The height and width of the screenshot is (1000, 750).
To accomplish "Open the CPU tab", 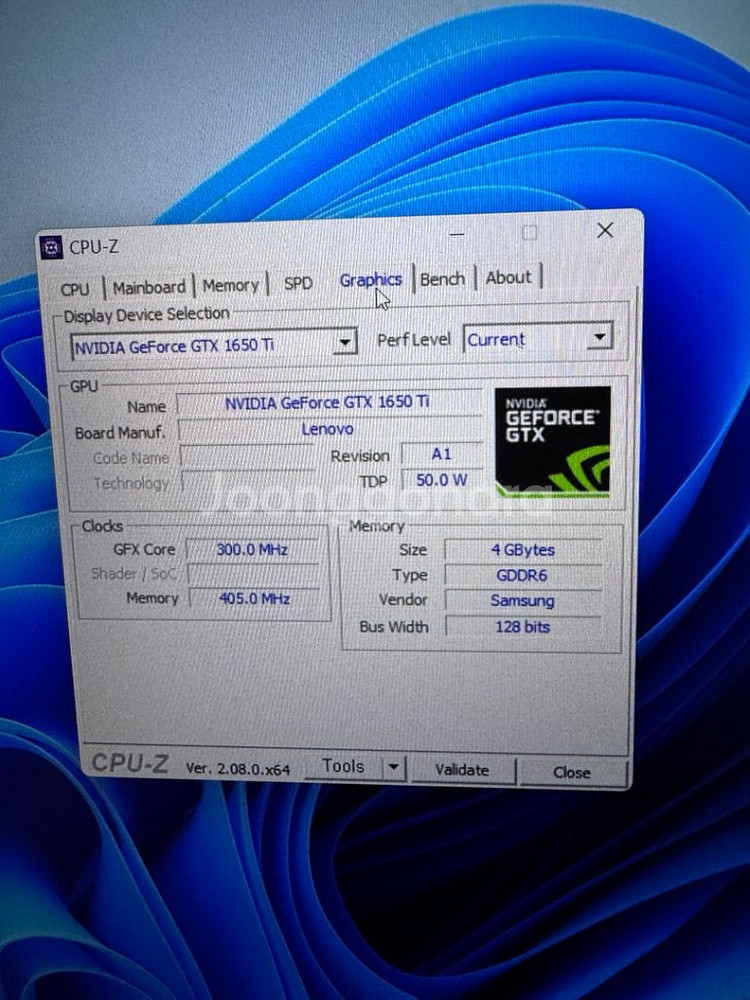I will click(x=75, y=289).
